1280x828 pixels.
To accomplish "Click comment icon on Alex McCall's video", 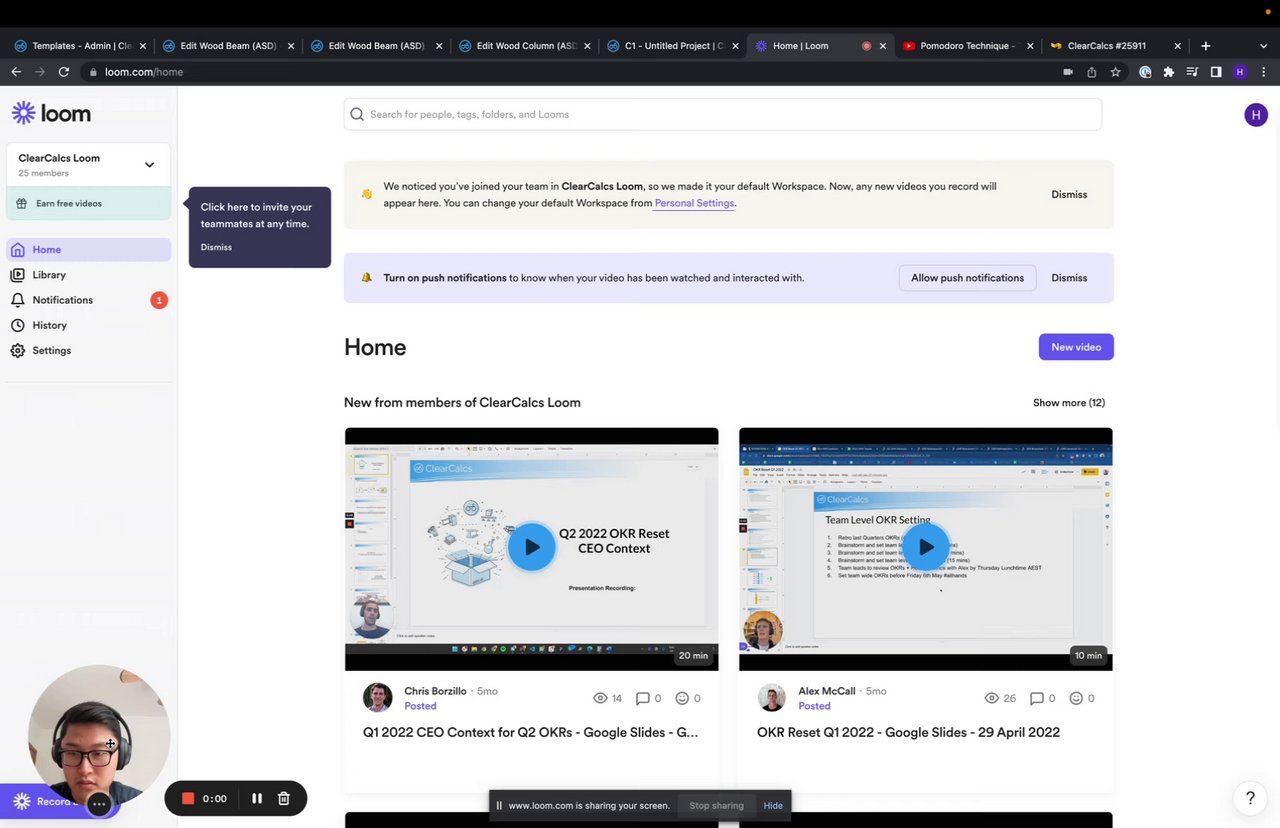I will 1037,698.
